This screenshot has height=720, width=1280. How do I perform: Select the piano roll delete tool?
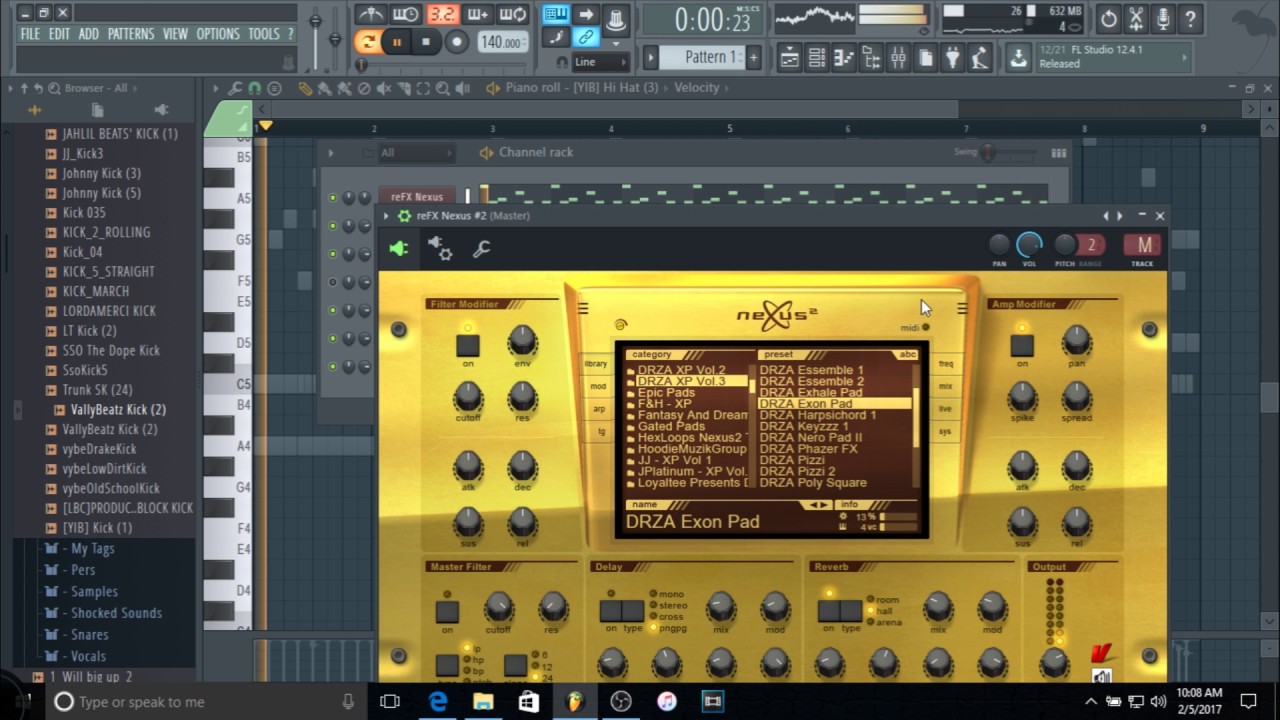click(364, 88)
